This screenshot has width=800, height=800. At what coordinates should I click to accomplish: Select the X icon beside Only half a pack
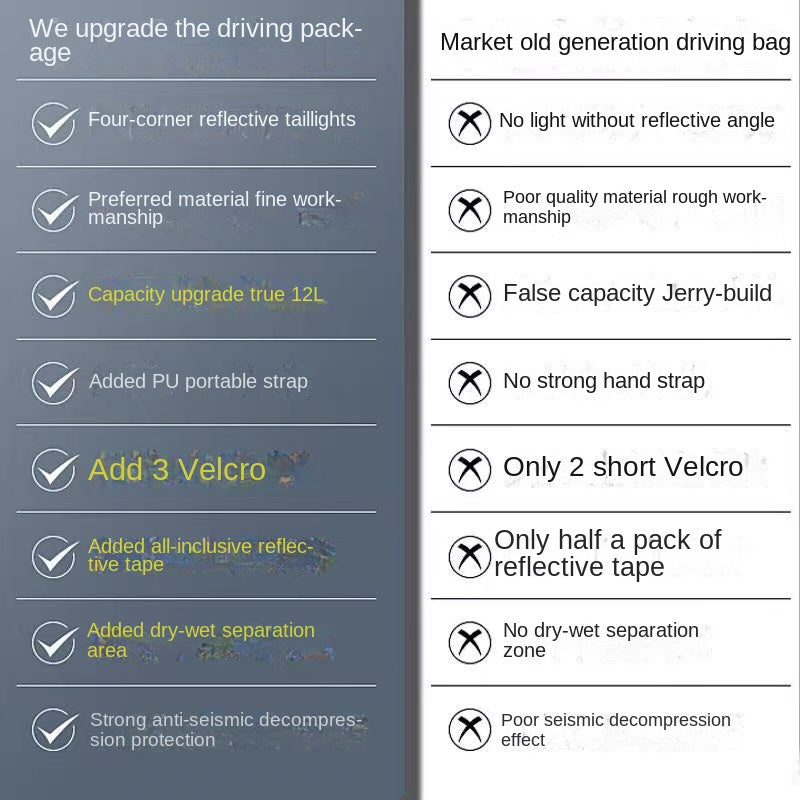[469, 556]
